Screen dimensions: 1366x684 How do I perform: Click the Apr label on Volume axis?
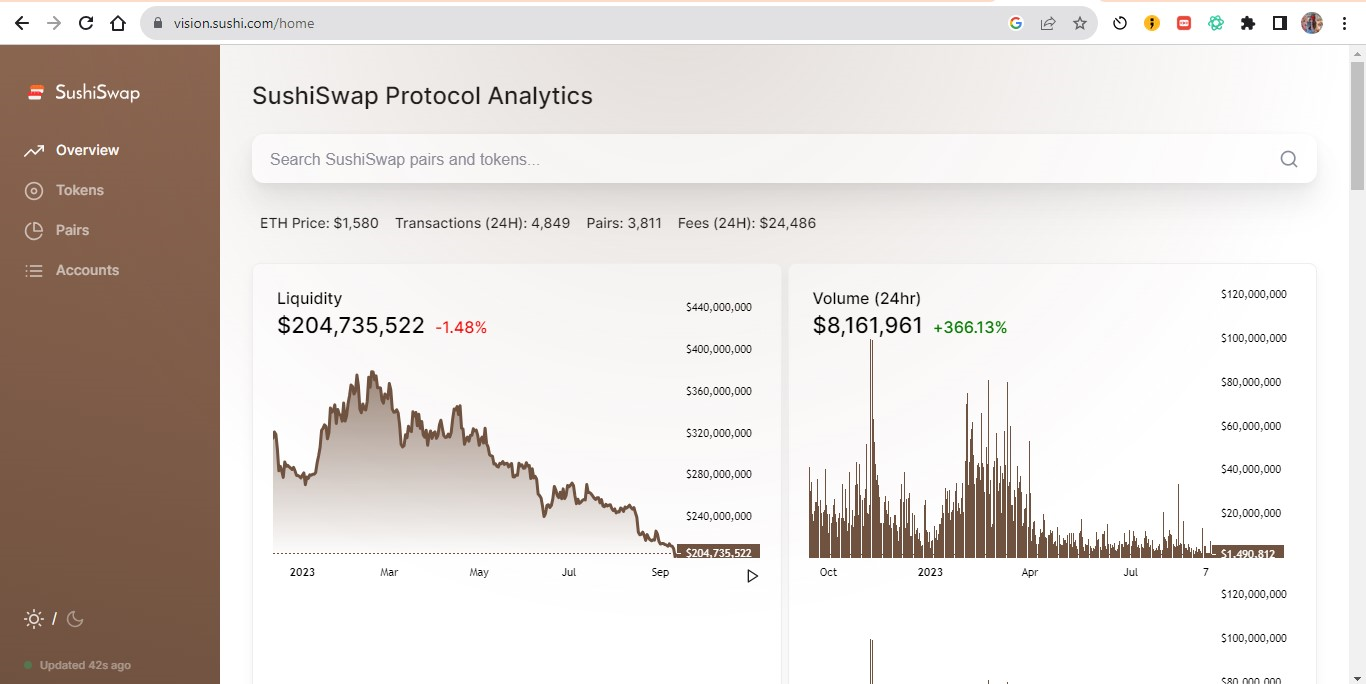coord(1030,572)
